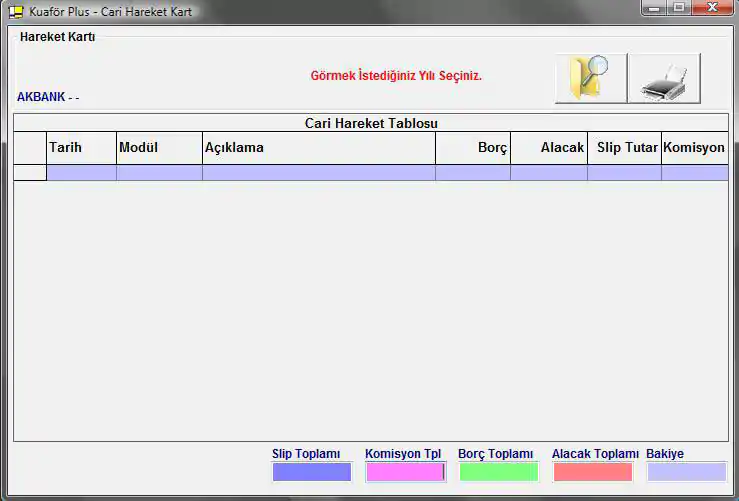Select the Tarih column header

coord(81,148)
